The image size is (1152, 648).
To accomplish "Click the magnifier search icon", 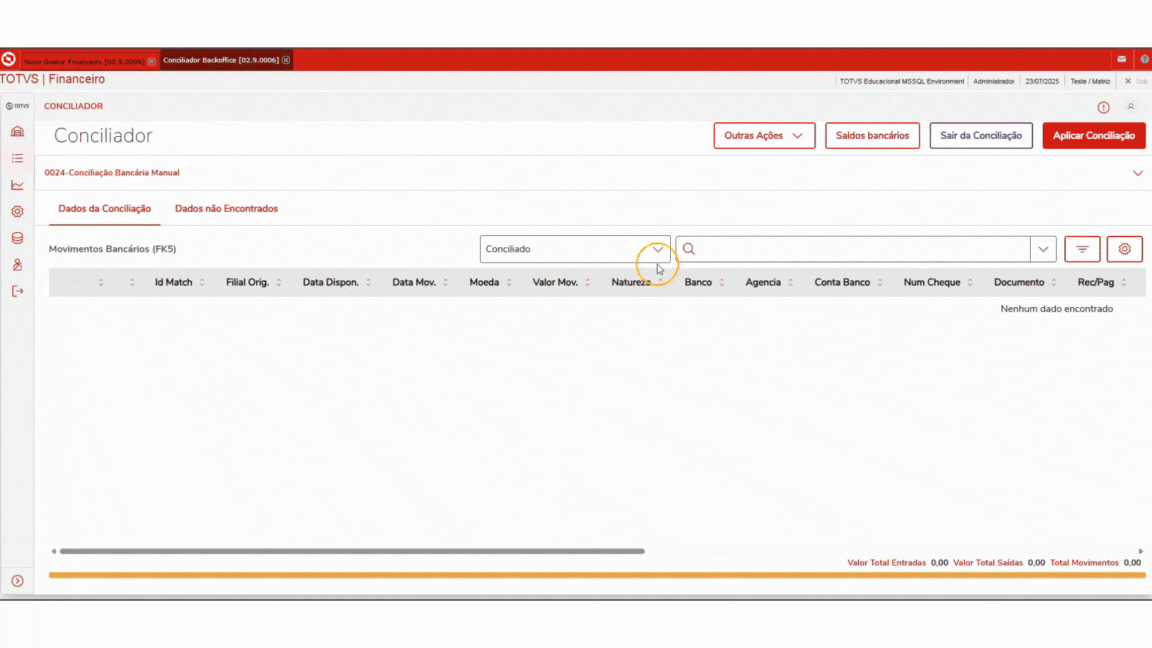I will click(x=688, y=249).
